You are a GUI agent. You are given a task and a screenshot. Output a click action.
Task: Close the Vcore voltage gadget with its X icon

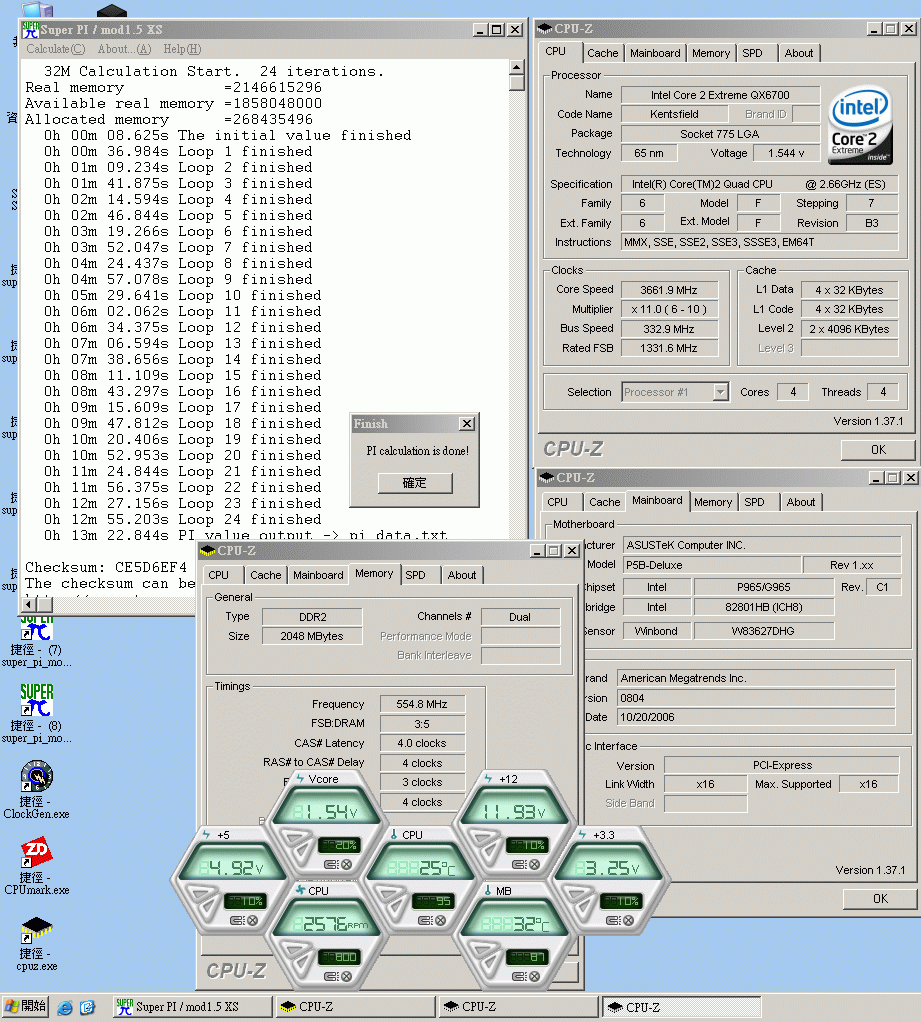[x=347, y=864]
